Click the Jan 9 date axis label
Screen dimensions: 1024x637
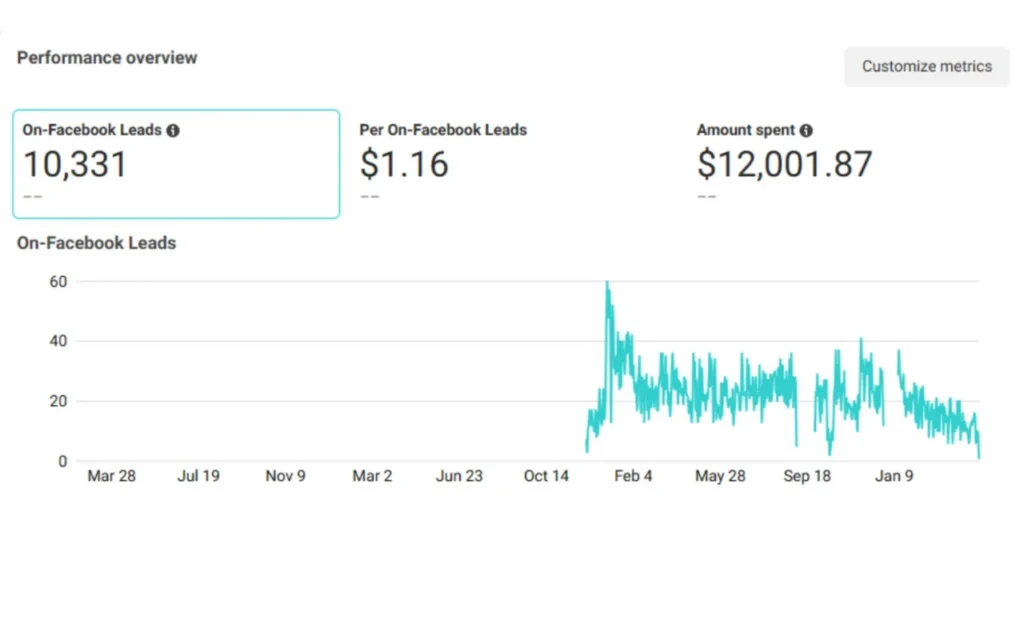click(x=894, y=476)
